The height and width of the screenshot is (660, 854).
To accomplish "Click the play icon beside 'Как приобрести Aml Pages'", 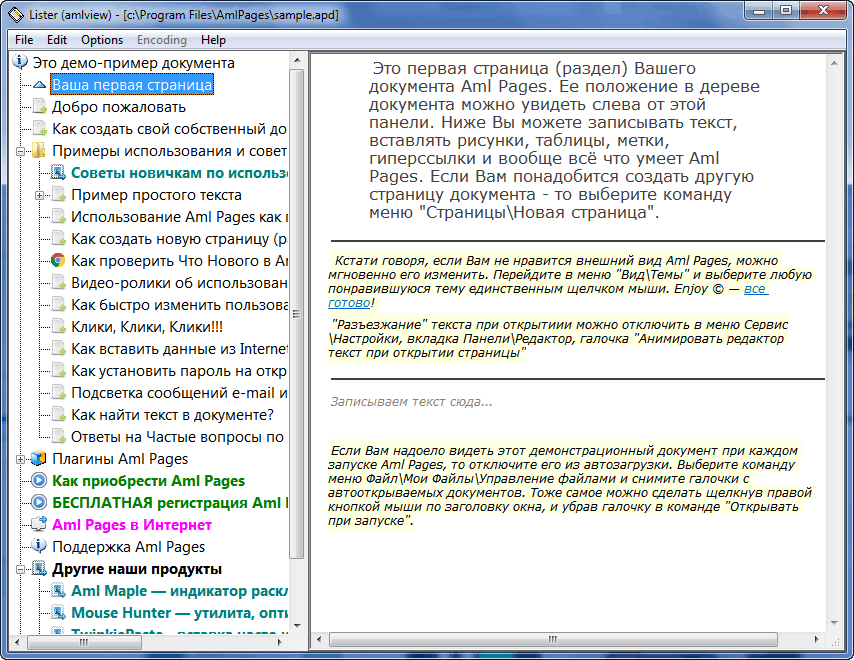I will pos(39,481).
